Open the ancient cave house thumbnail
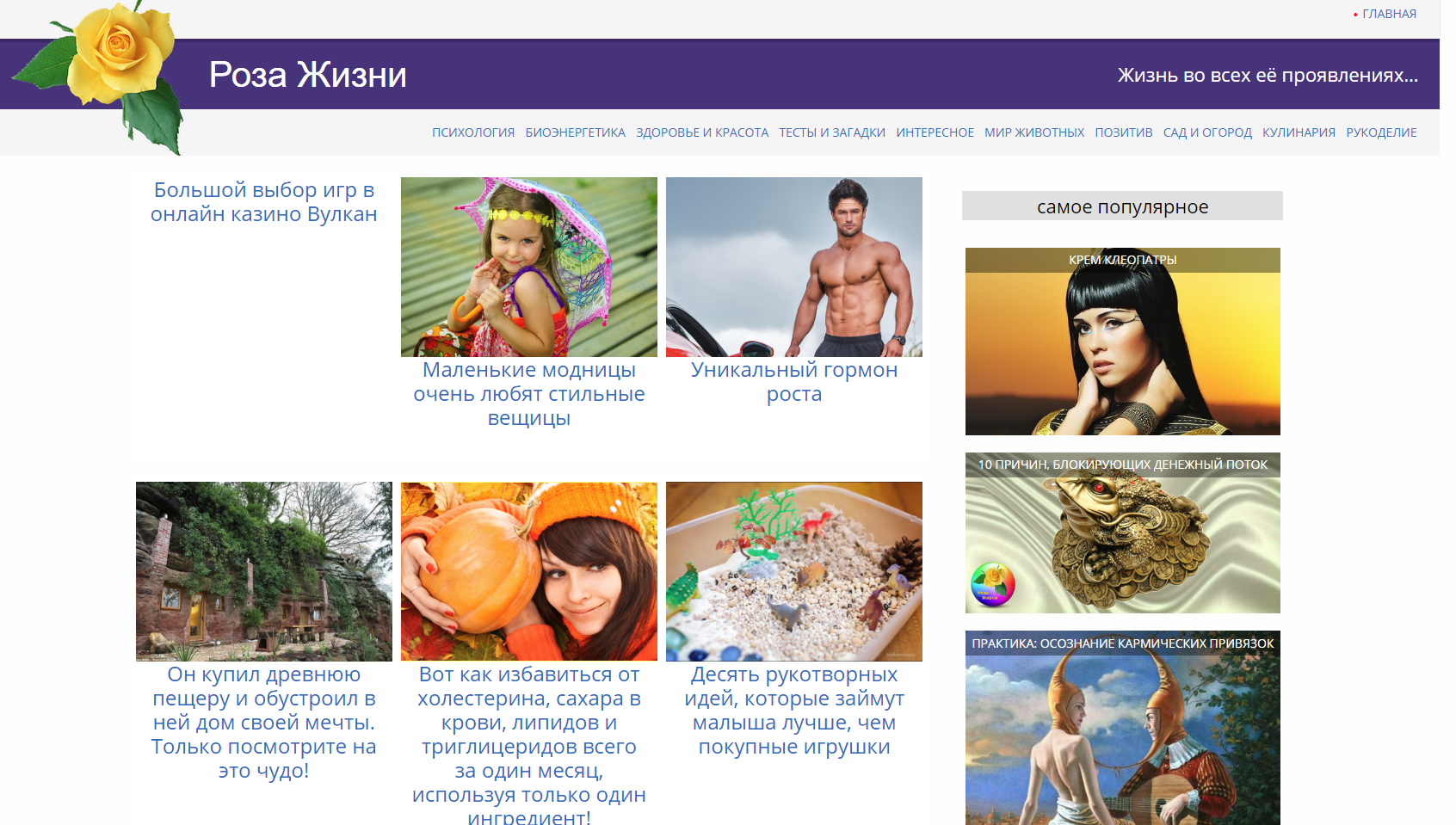The height and width of the screenshot is (825, 1456). pyautogui.click(x=264, y=571)
